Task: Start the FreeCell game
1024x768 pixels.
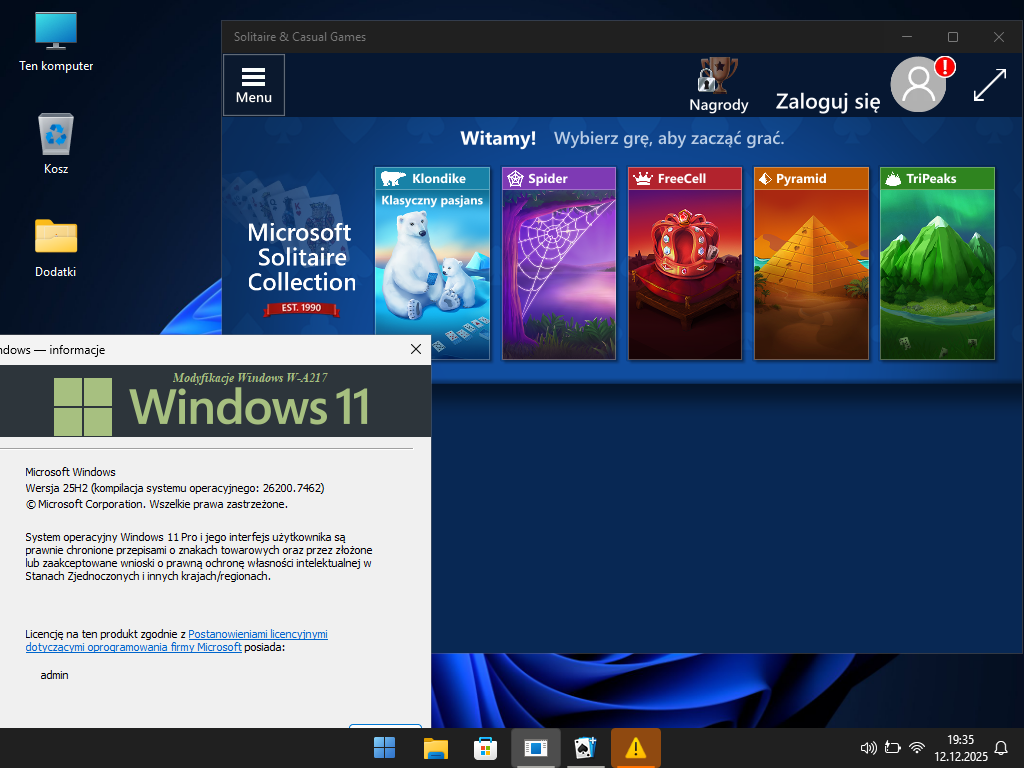Action: 684,264
